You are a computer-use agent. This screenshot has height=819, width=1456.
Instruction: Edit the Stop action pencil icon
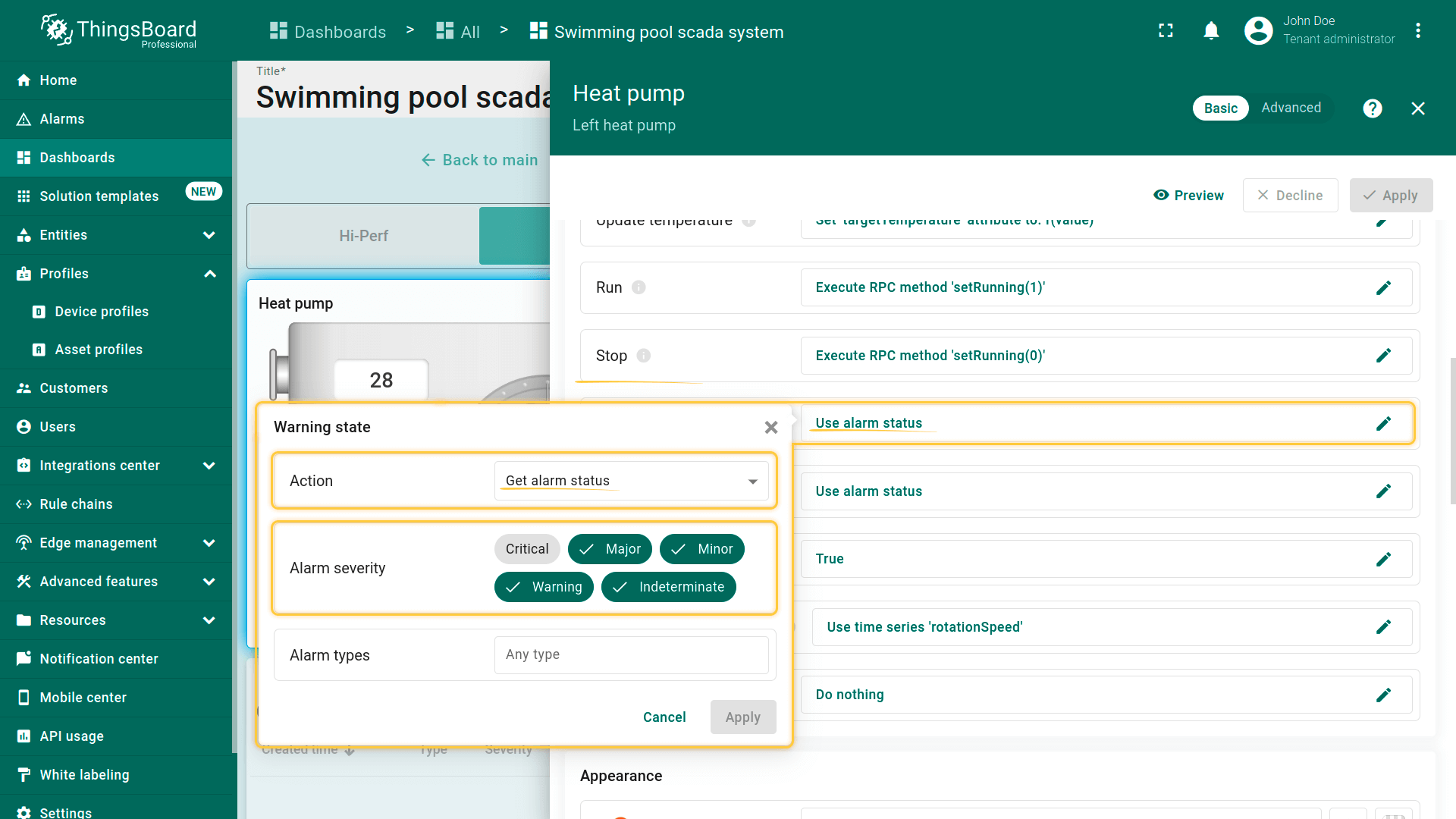click(1383, 356)
